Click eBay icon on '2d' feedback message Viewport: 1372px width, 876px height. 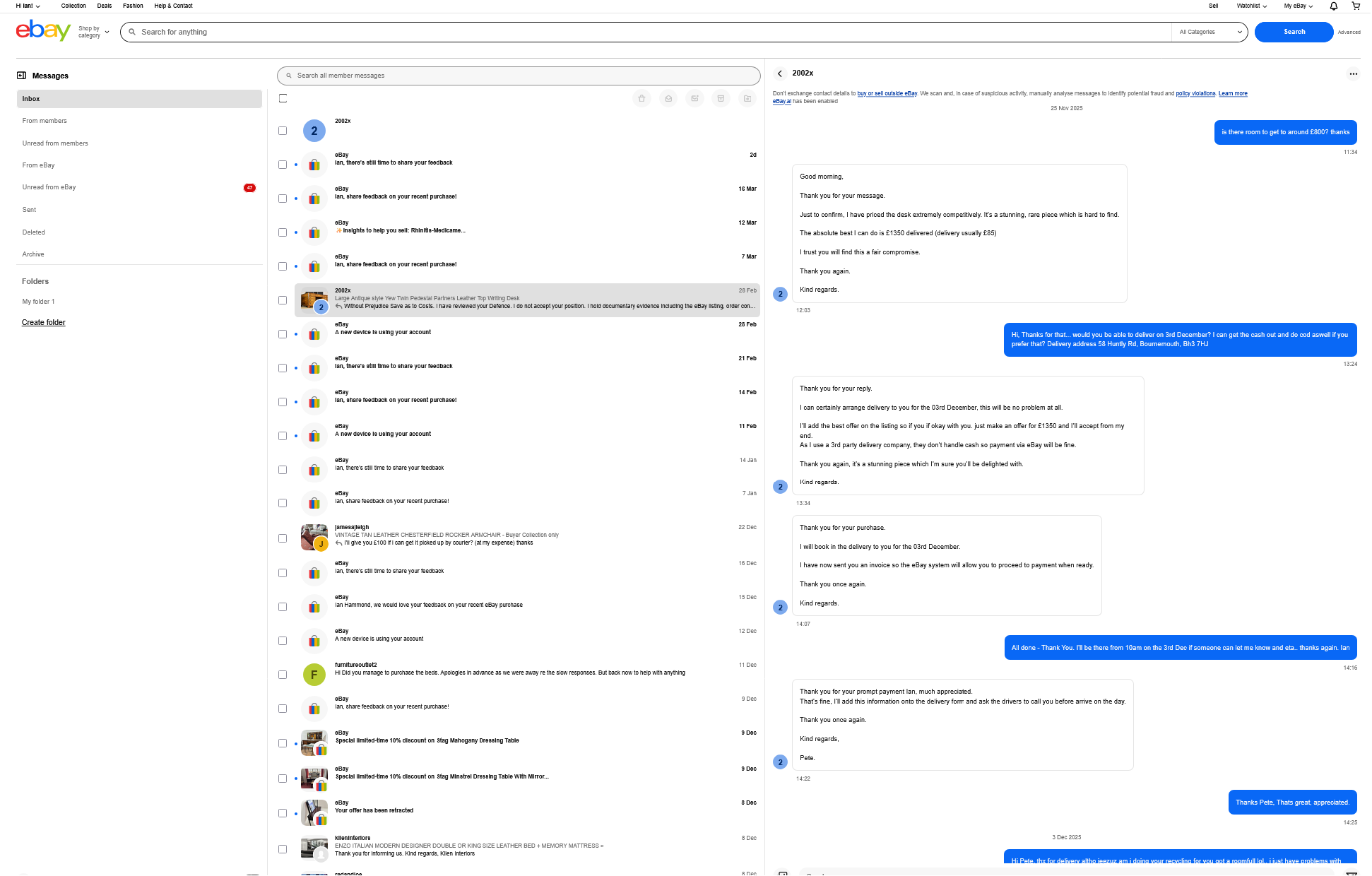314,165
